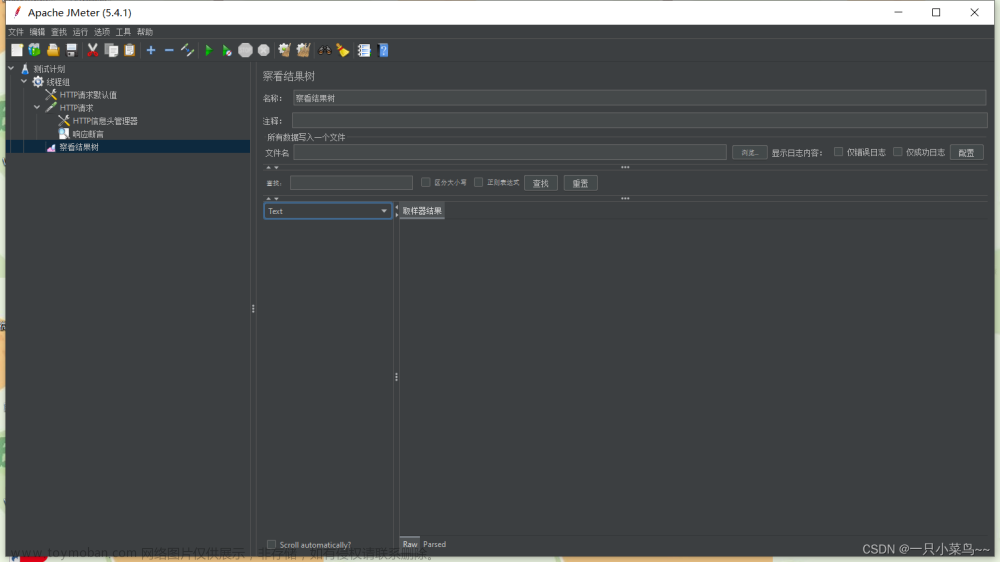Toggle search panel arrows above Text dropdown
Viewport: 1000px width, 562px height.
point(272,198)
